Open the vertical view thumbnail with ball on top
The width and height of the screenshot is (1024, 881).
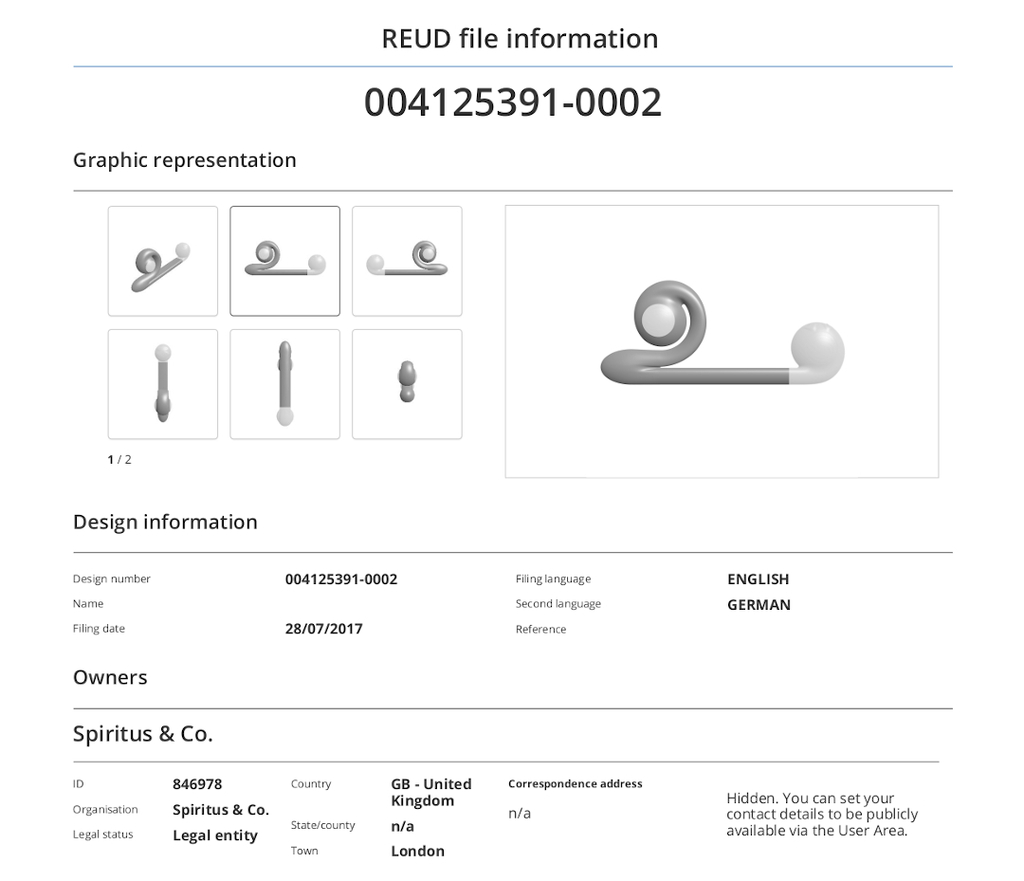point(163,384)
